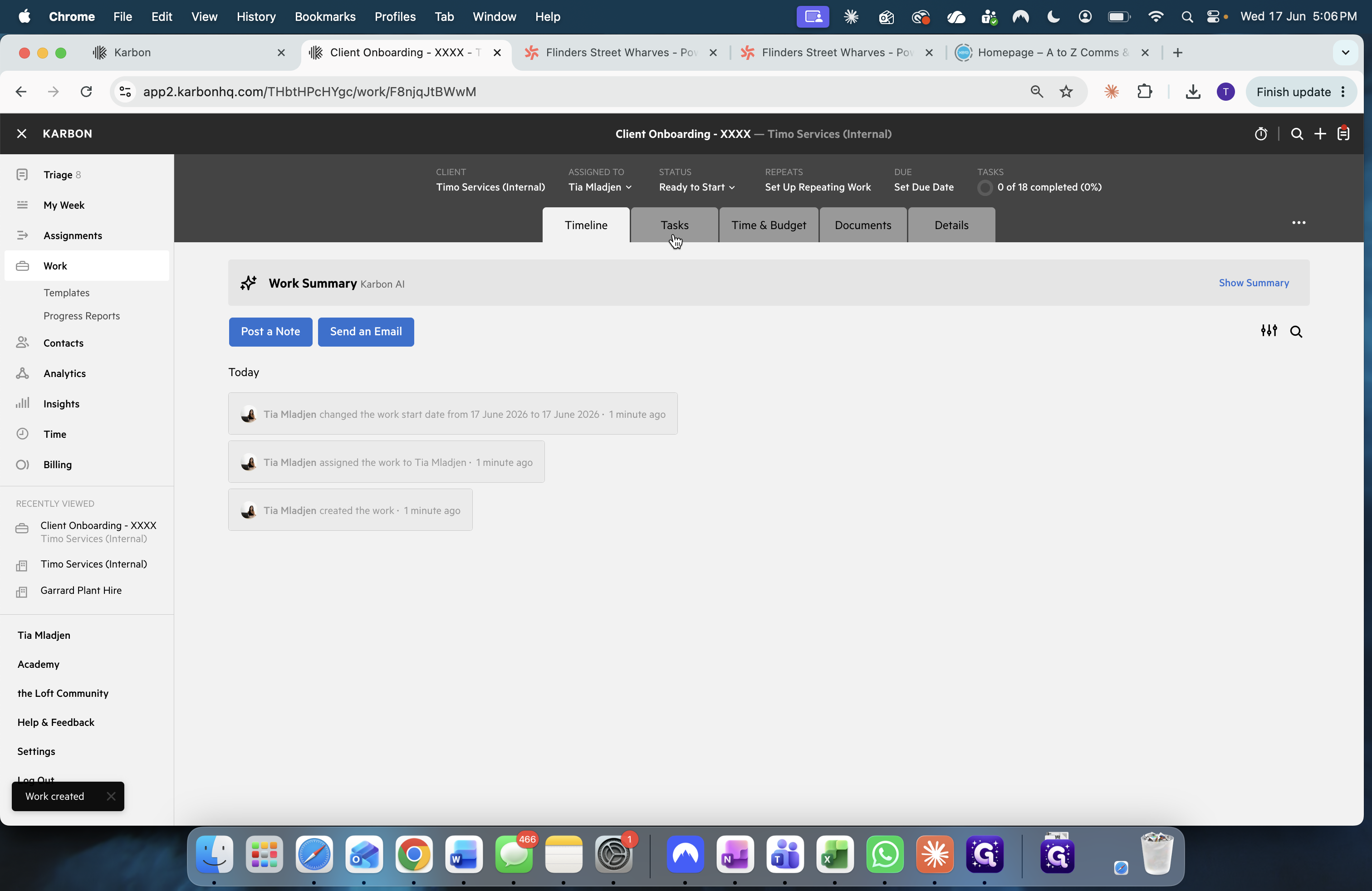This screenshot has width=1372, height=891.
Task: Open Settings in the sidebar
Action: pos(36,751)
